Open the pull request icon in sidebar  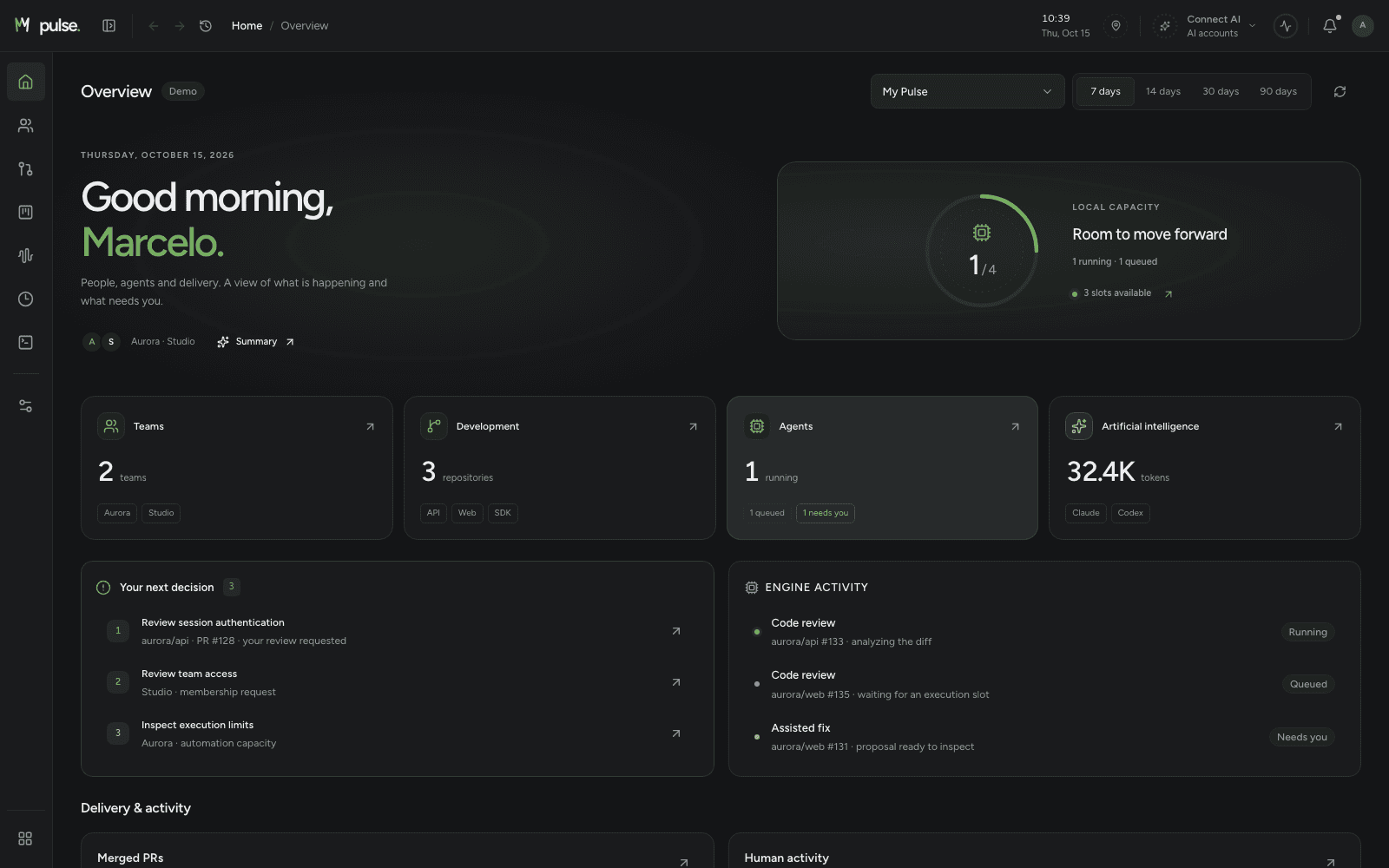[x=26, y=169]
